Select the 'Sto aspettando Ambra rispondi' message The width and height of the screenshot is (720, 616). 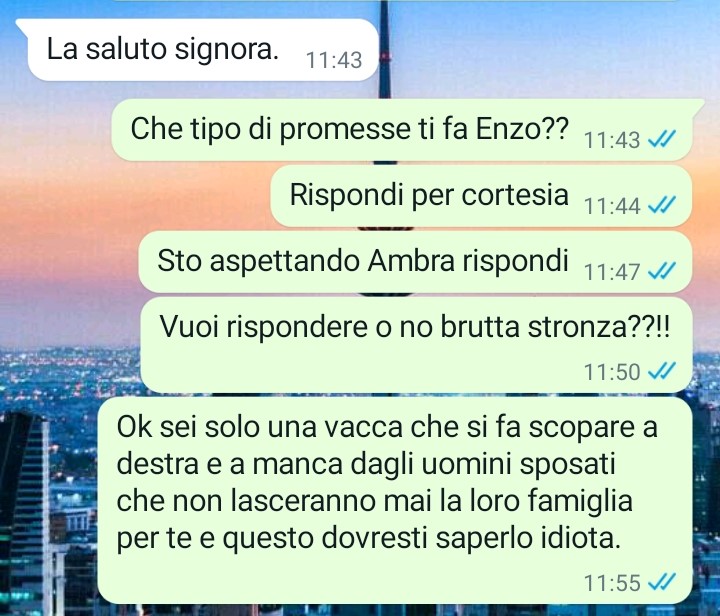click(x=416, y=262)
